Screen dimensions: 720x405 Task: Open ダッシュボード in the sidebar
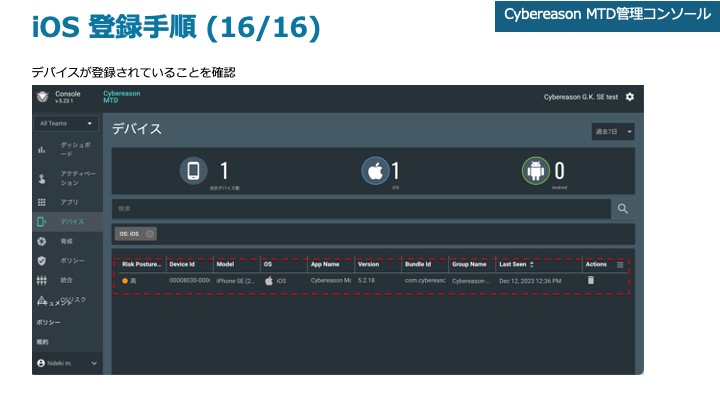[x=76, y=149]
